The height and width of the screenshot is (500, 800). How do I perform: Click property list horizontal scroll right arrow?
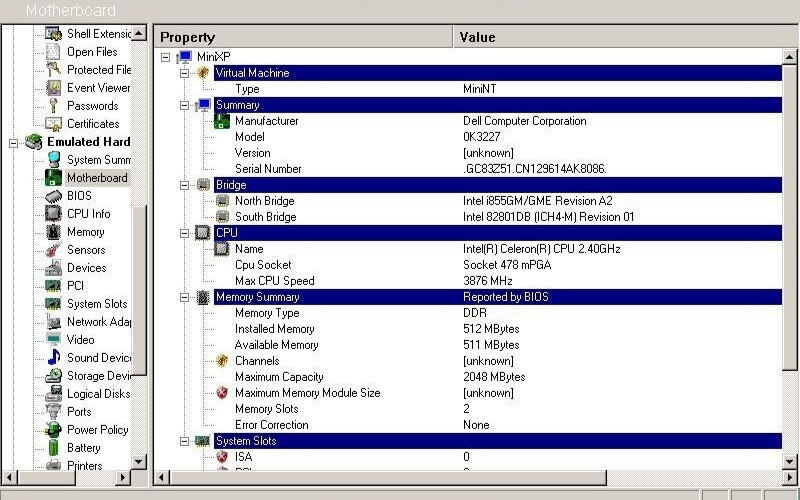click(x=789, y=478)
